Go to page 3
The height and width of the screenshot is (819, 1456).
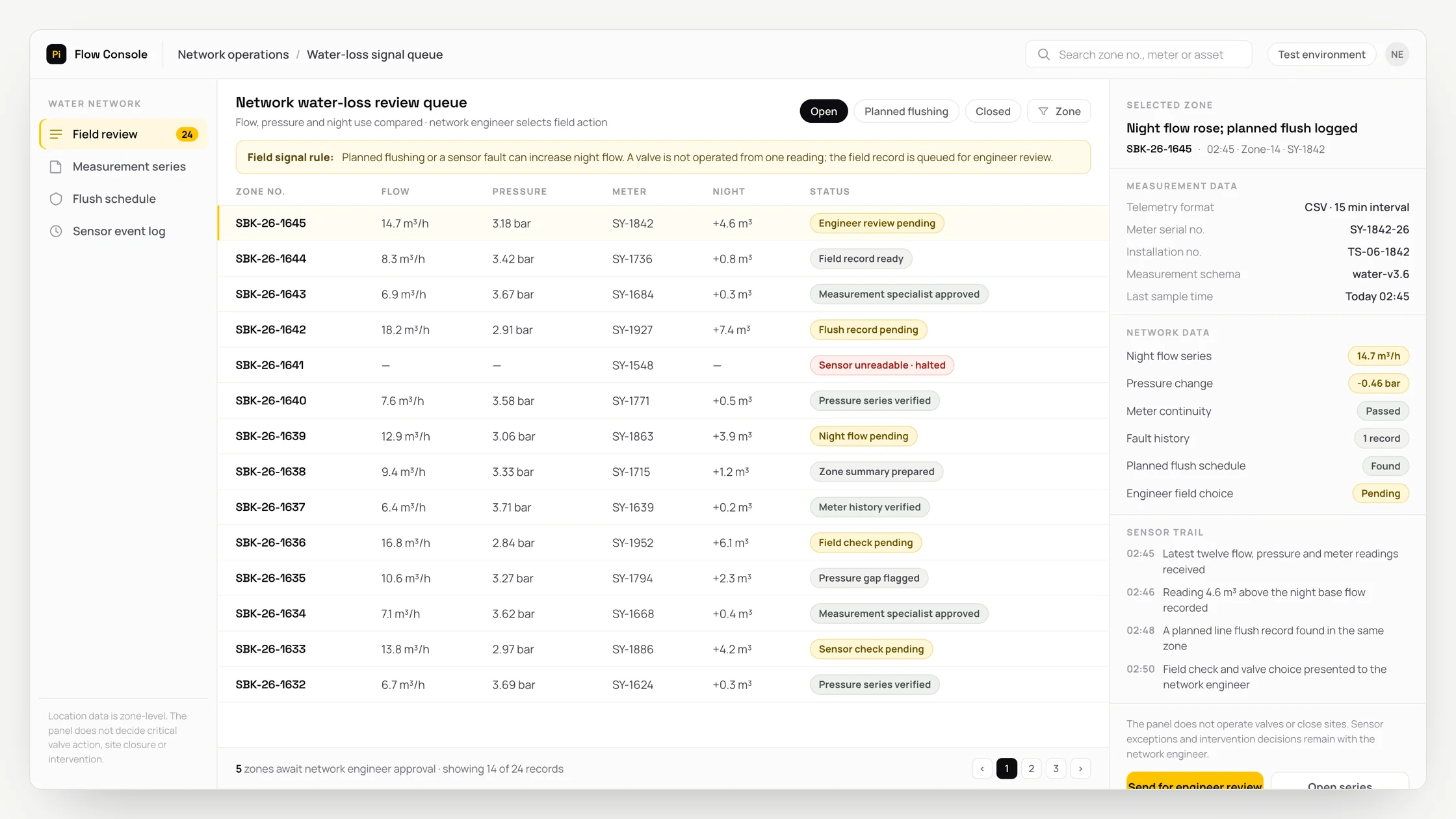[x=1056, y=769]
